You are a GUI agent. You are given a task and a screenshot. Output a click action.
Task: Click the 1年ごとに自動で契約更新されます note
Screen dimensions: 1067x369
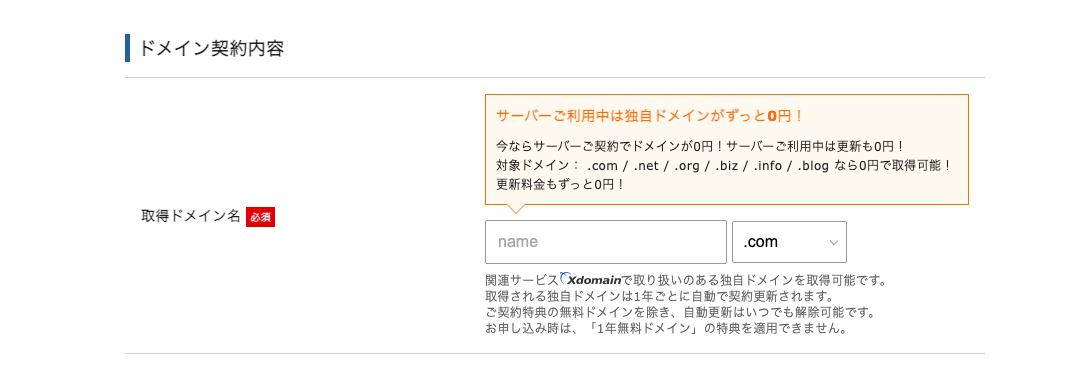coord(659,296)
